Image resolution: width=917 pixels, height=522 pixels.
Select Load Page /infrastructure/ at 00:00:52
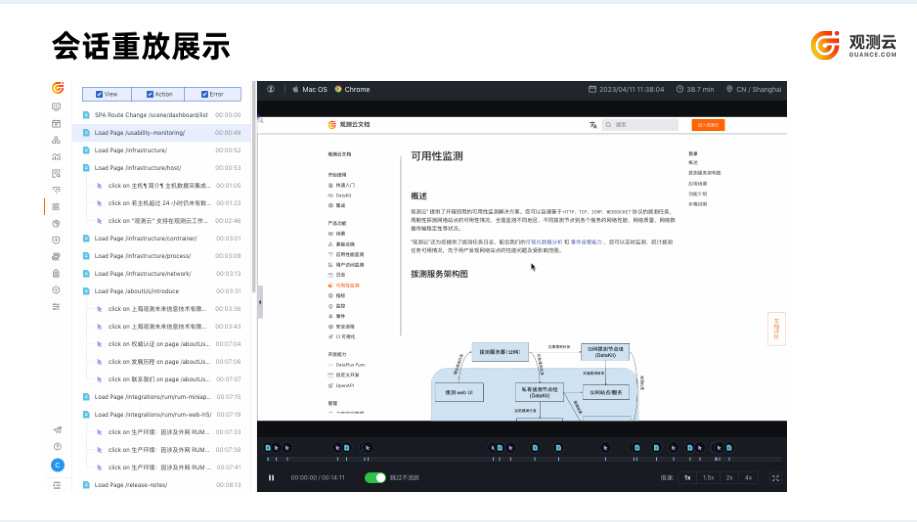pyautogui.click(x=162, y=150)
